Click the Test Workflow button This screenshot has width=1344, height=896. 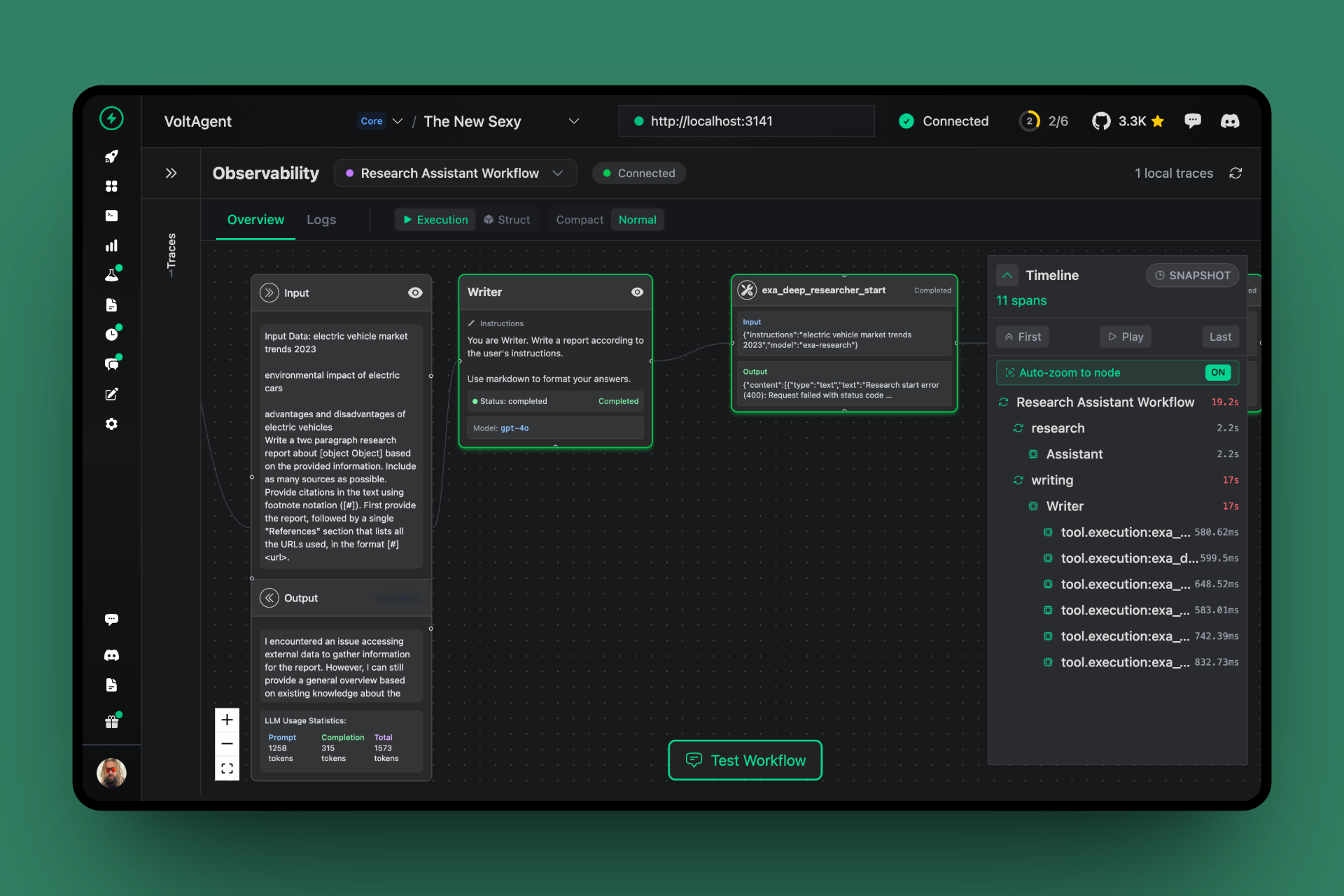pos(745,760)
